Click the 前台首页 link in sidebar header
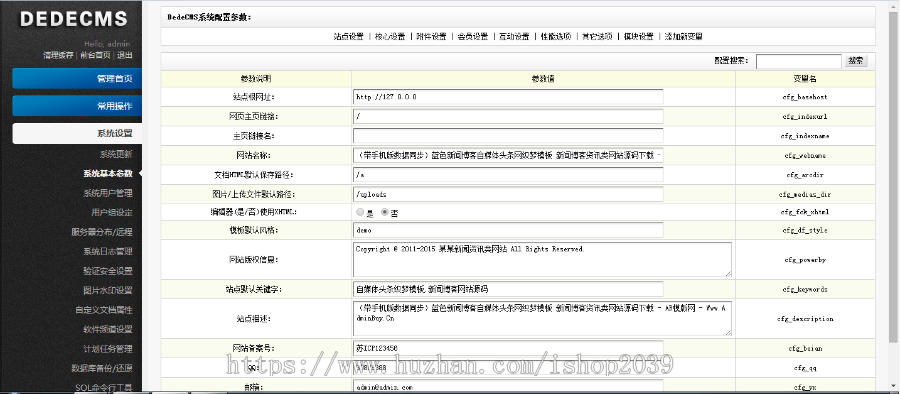Screen dimensions: 900x394 pyautogui.click(x=95, y=55)
